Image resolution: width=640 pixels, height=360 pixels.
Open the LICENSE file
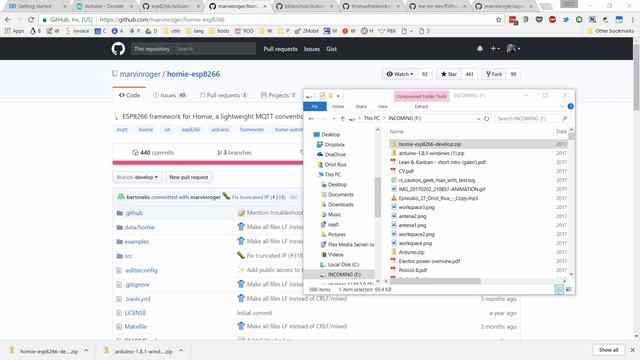tap(135, 313)
